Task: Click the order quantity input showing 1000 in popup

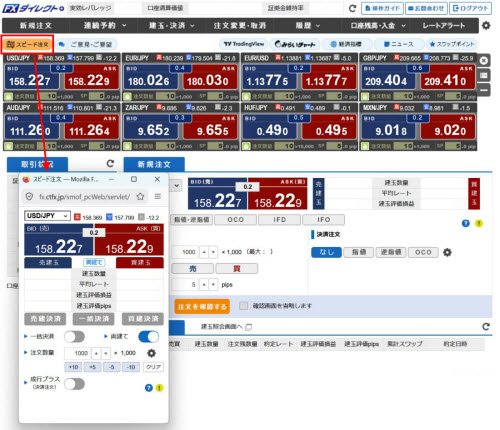Action: (77, 353)
